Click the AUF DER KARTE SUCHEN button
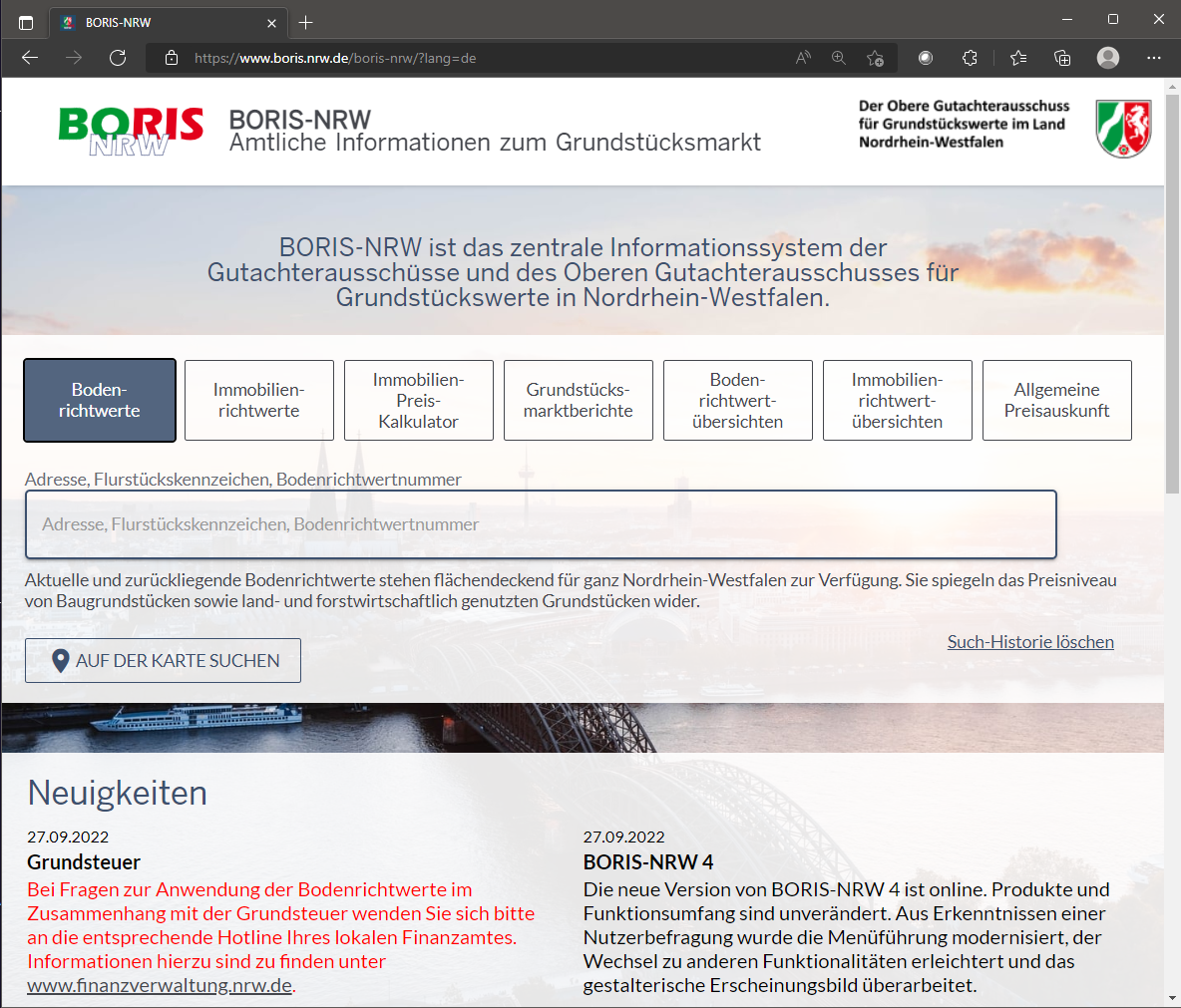Screen dimensions: 1181x1008 click(163, 660)
